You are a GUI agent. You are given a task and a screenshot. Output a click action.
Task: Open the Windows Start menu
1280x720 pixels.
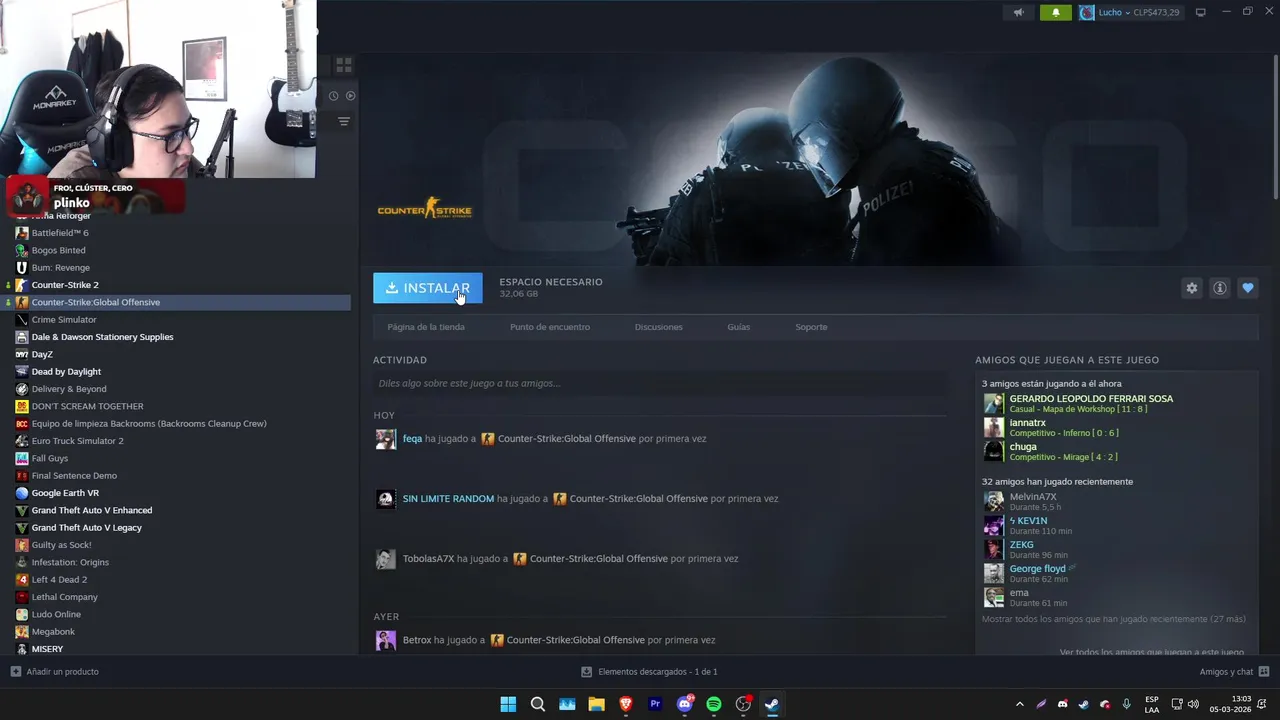(508, 704)
